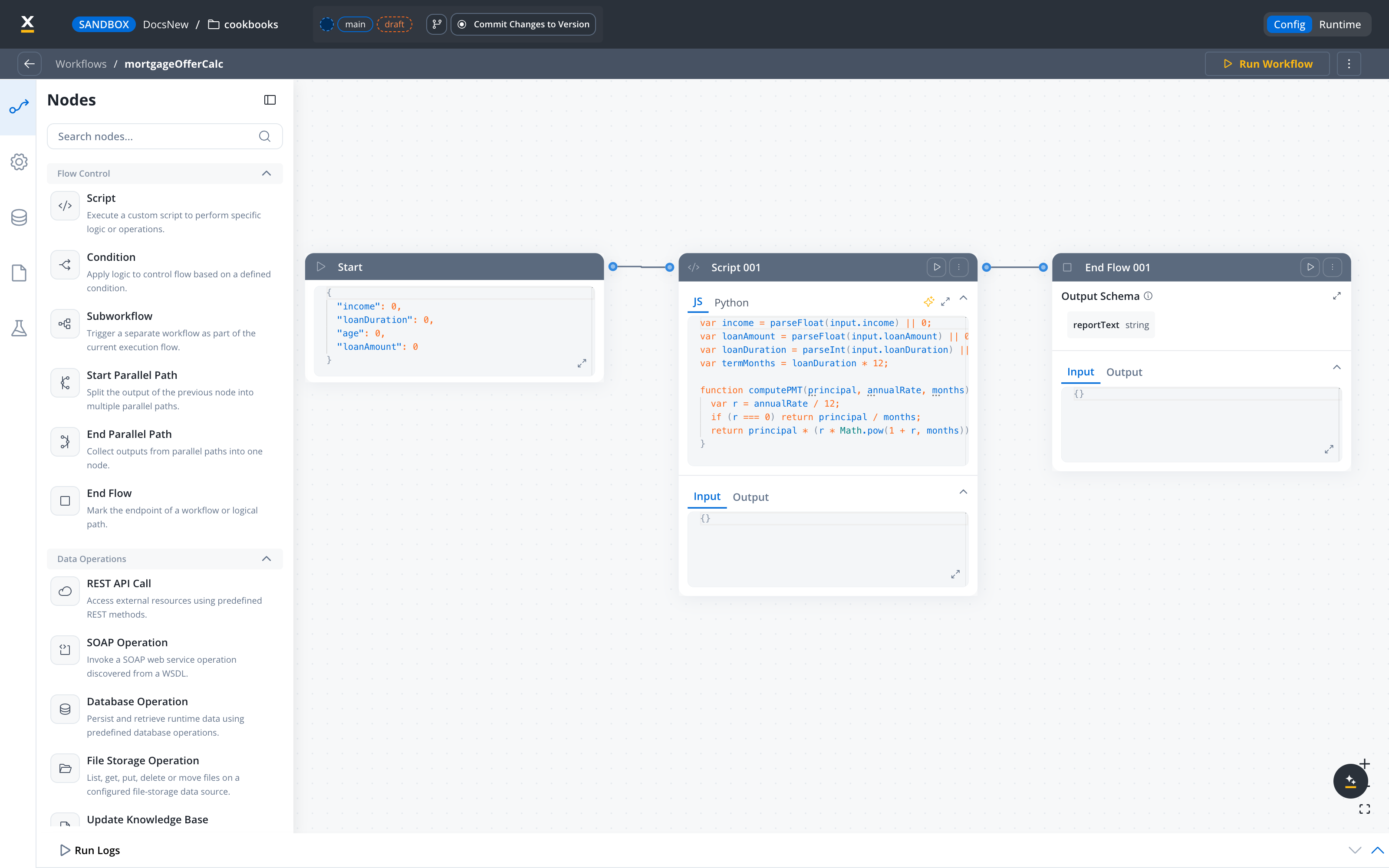Screen dimensions: 1389x868
Task: Focus the Search nodes input field
Action: click(164, 136)
